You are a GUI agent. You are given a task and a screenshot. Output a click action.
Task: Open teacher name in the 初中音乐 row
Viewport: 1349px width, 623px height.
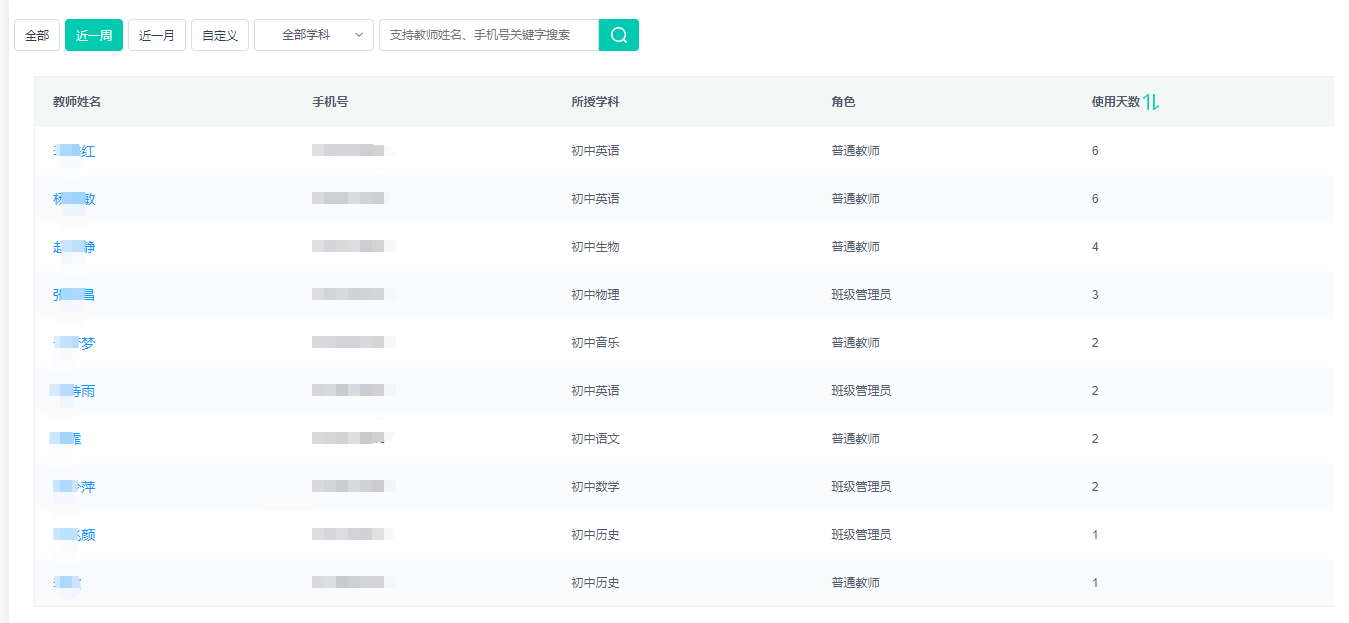(74, 343)
